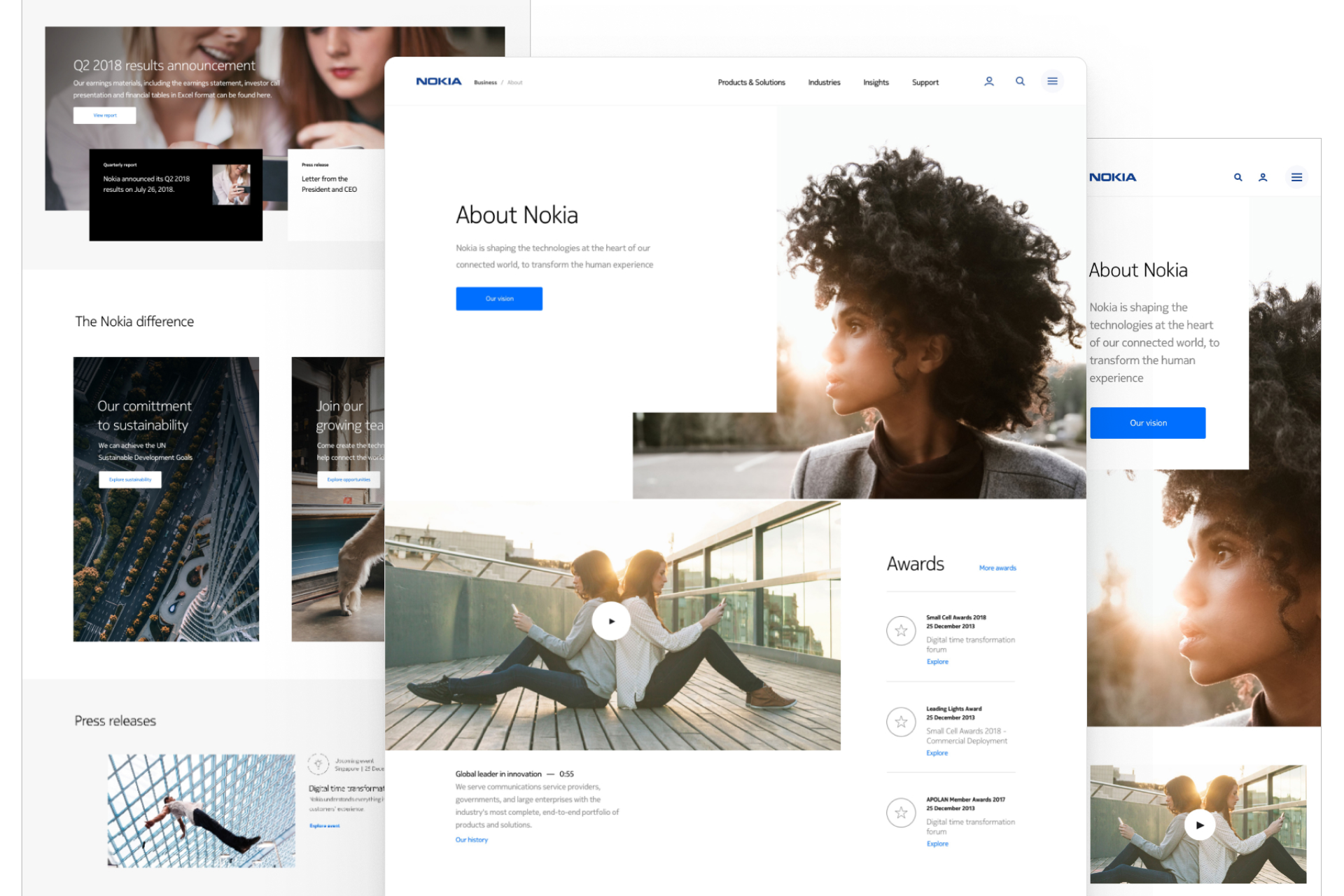The width and height of the screenshot is (1344, 896).
Task: Open the hamburger menu on the mobile header
Action: (1297, 177)
